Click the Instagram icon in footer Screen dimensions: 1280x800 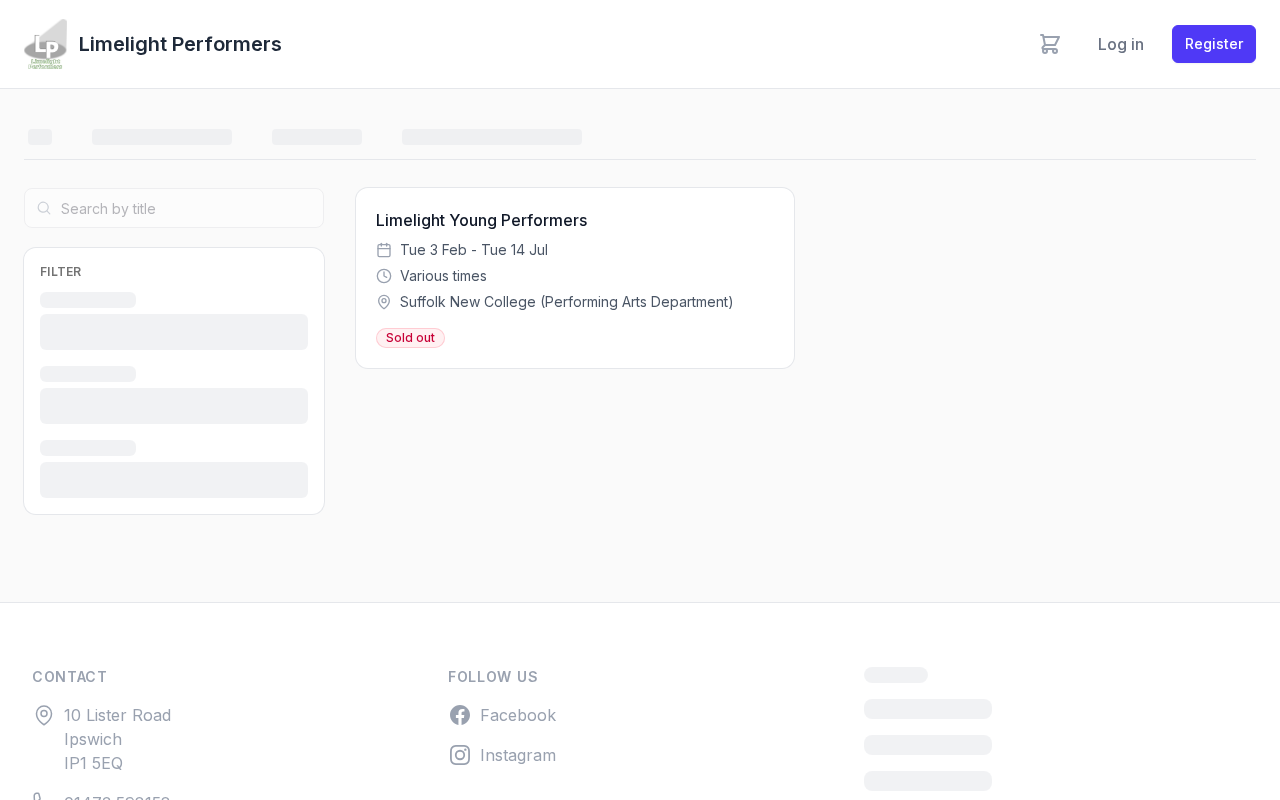460,755
